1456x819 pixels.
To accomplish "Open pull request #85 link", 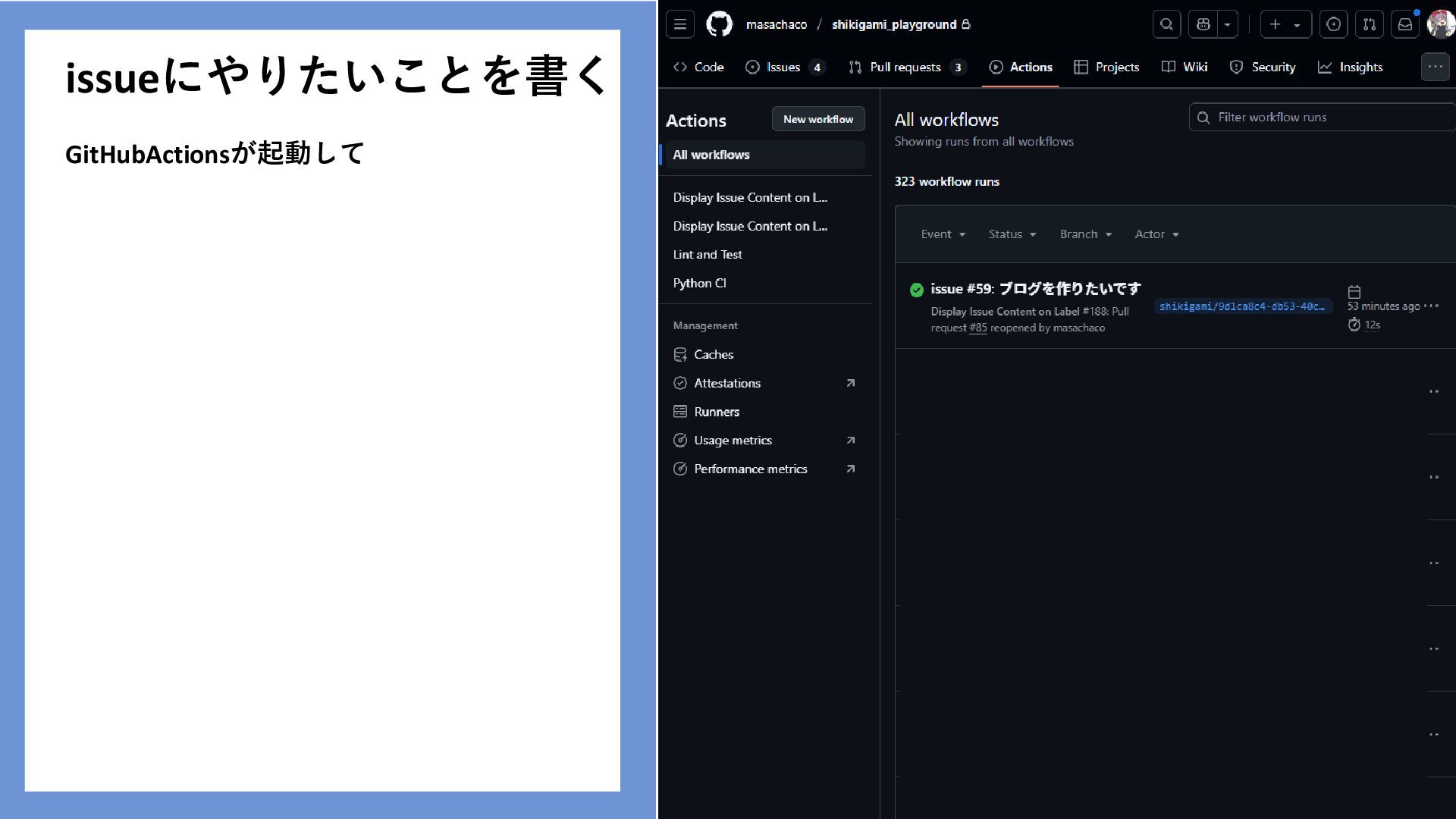I will click(x=977, y=328).
